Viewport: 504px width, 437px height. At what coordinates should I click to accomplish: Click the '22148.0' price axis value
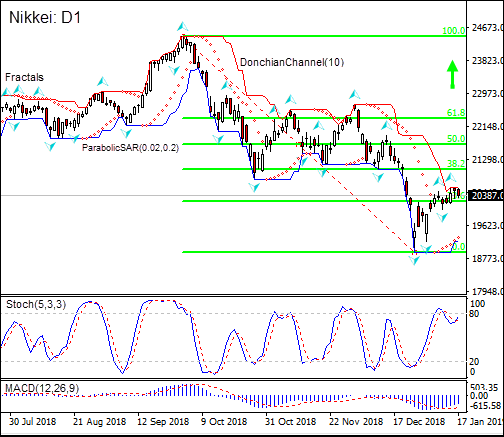pyautogui.click(x=487, y=126)
